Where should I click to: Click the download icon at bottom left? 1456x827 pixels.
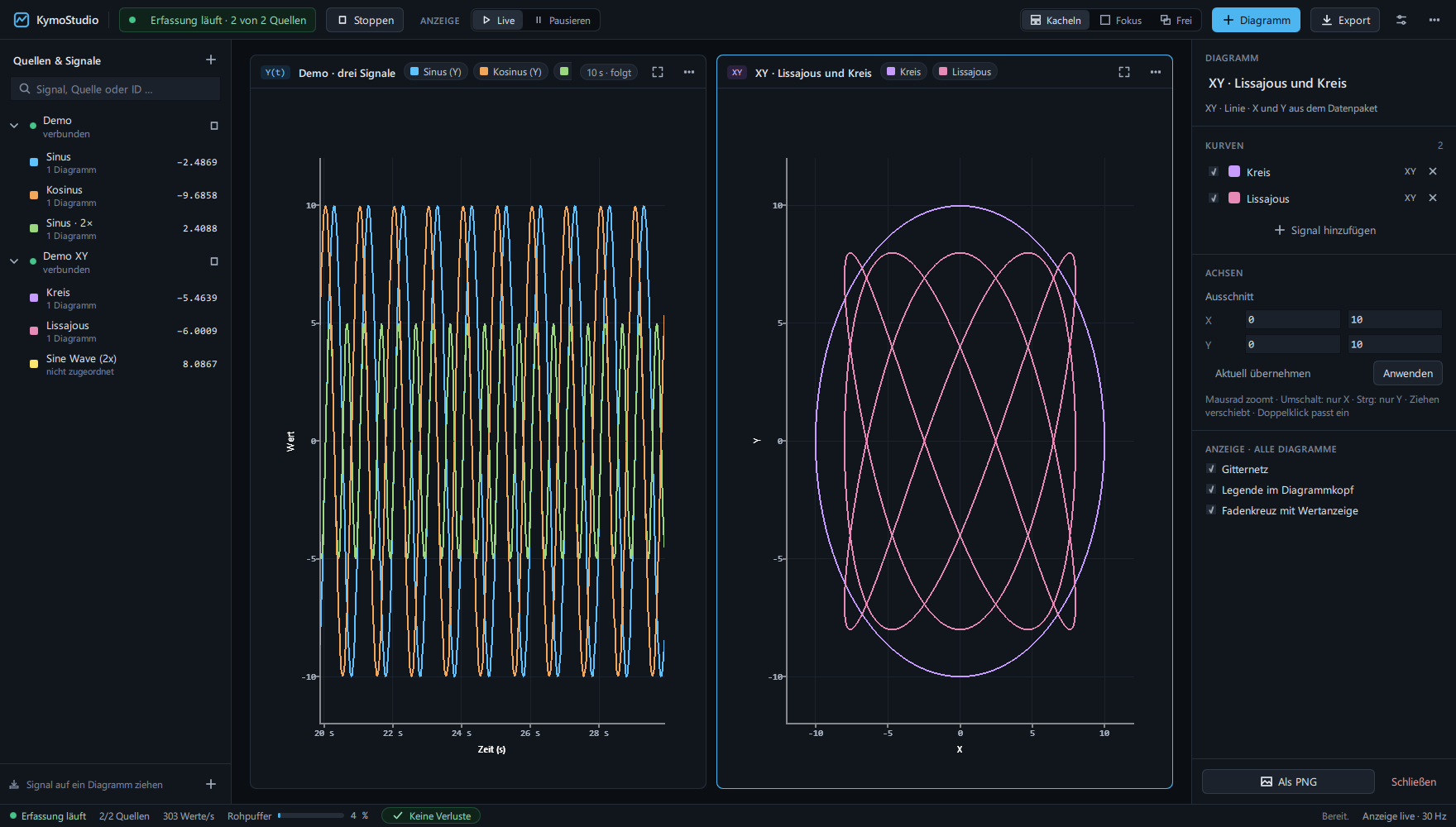pyautogui.click(x=14, y=784)
